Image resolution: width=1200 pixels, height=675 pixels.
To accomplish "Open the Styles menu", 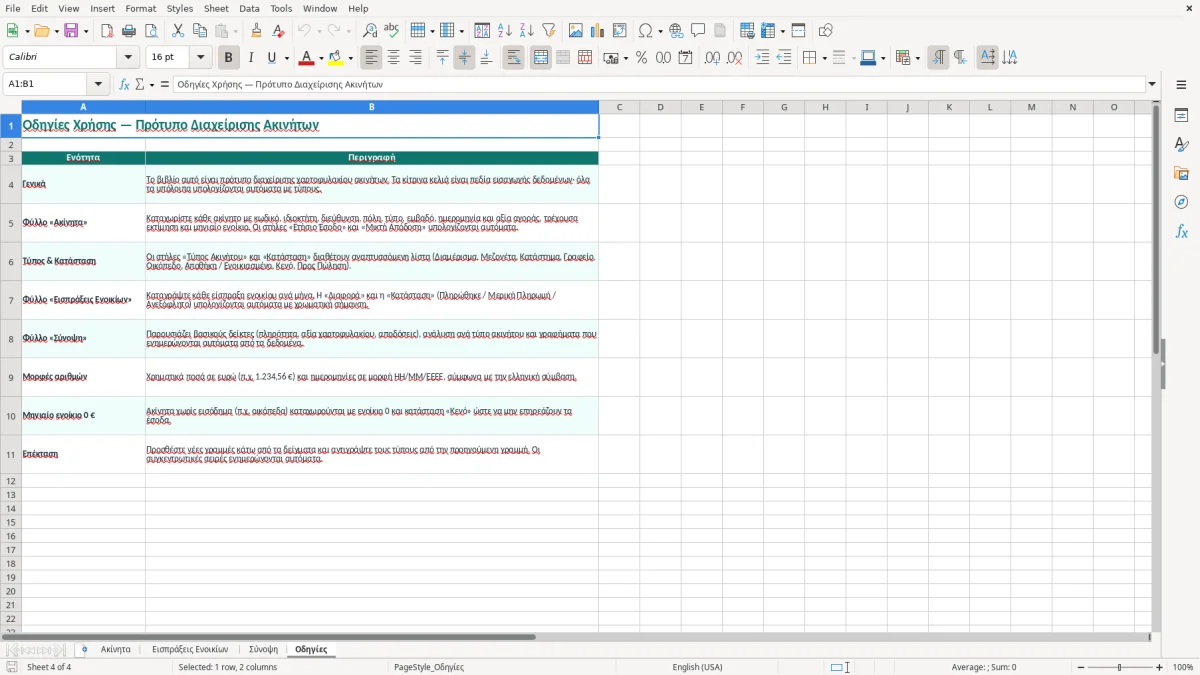I will point(180,8).
